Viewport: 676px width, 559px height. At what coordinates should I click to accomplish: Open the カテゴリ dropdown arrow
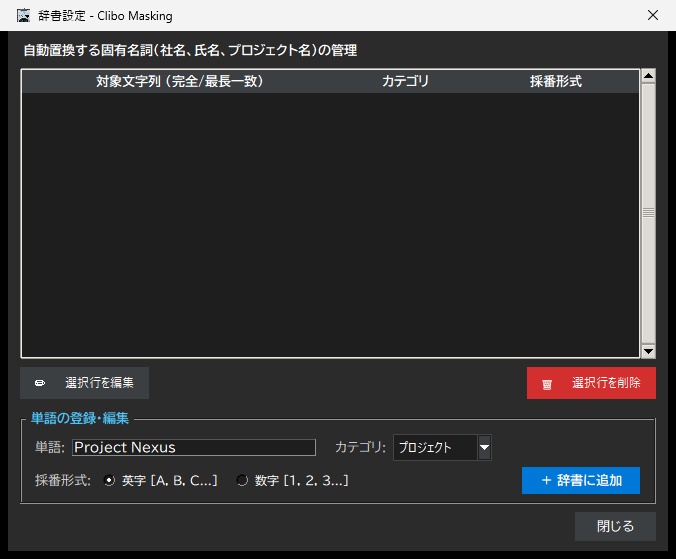(484, 447)
